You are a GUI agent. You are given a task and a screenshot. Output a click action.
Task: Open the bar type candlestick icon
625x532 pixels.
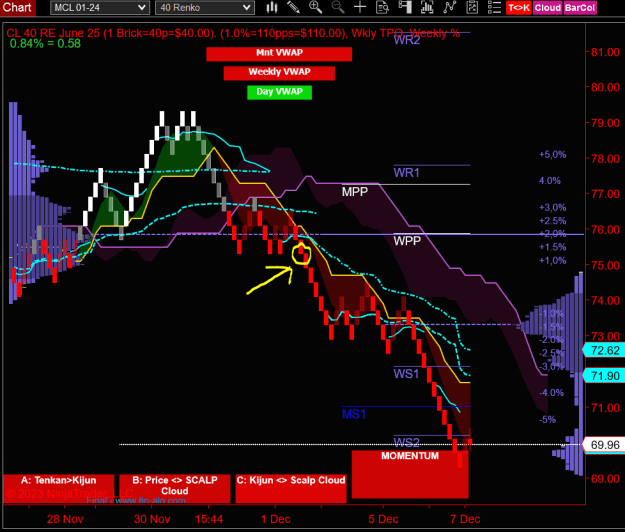coord(272,7)
